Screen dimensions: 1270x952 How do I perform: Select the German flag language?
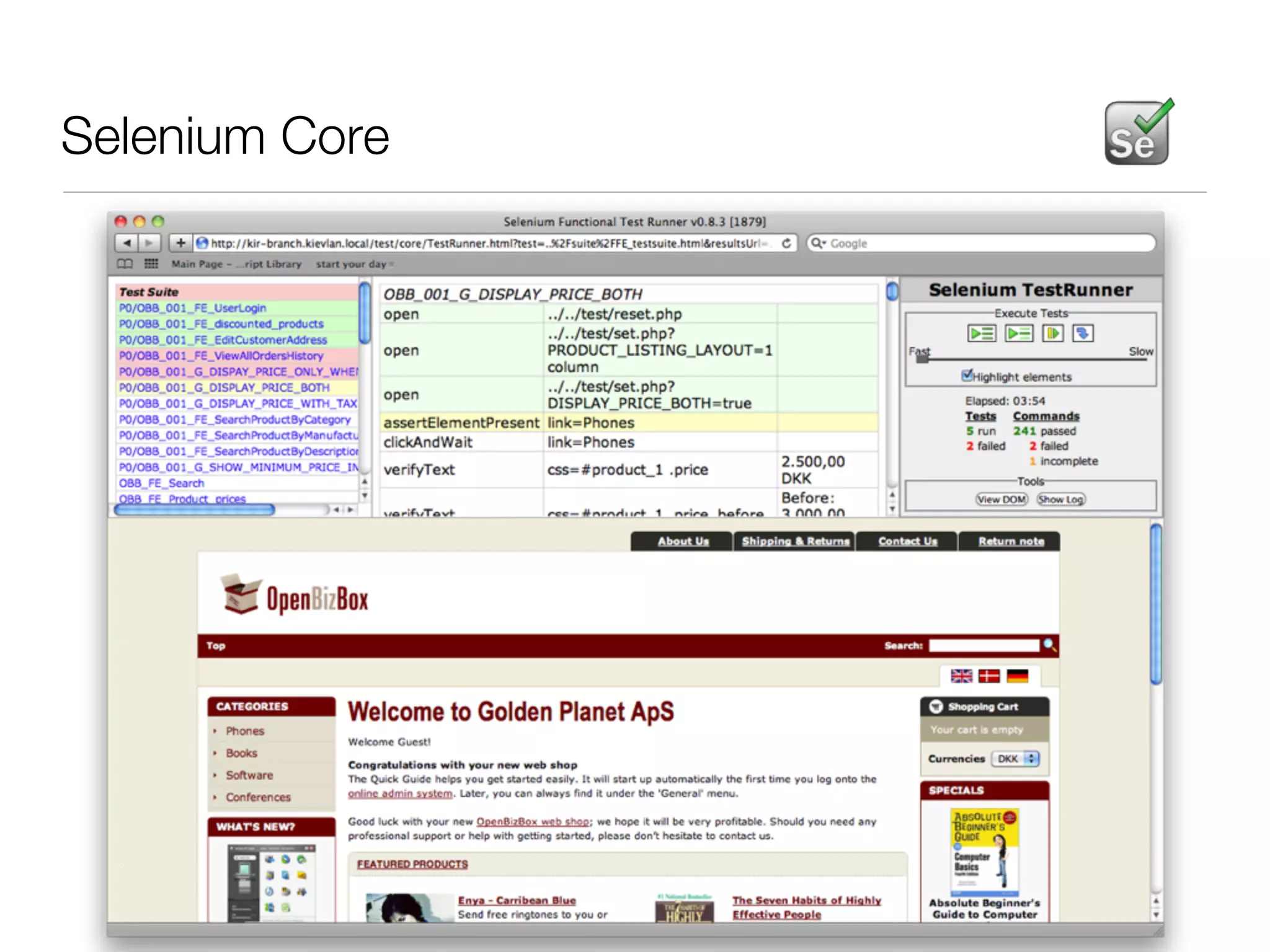[x=1017, y=676]
